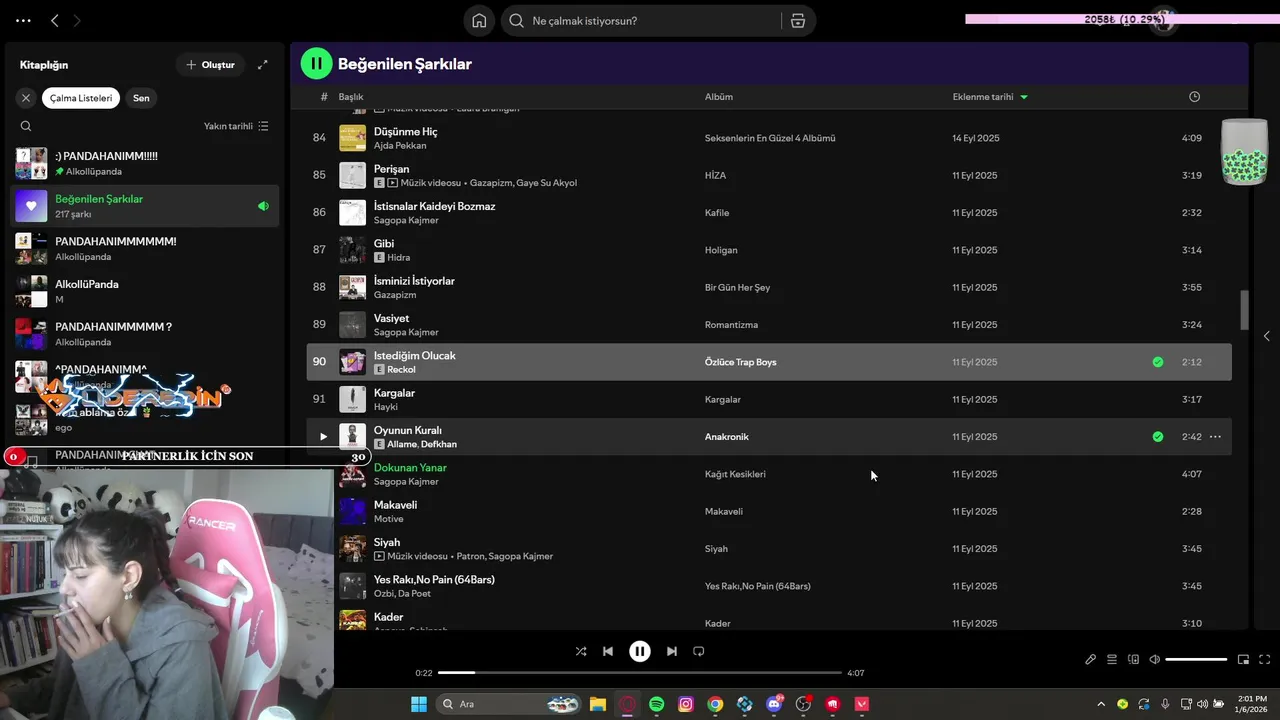
Task: Play the Oyunun Kuralı row play arrow
Action: (x=323, y=437)
